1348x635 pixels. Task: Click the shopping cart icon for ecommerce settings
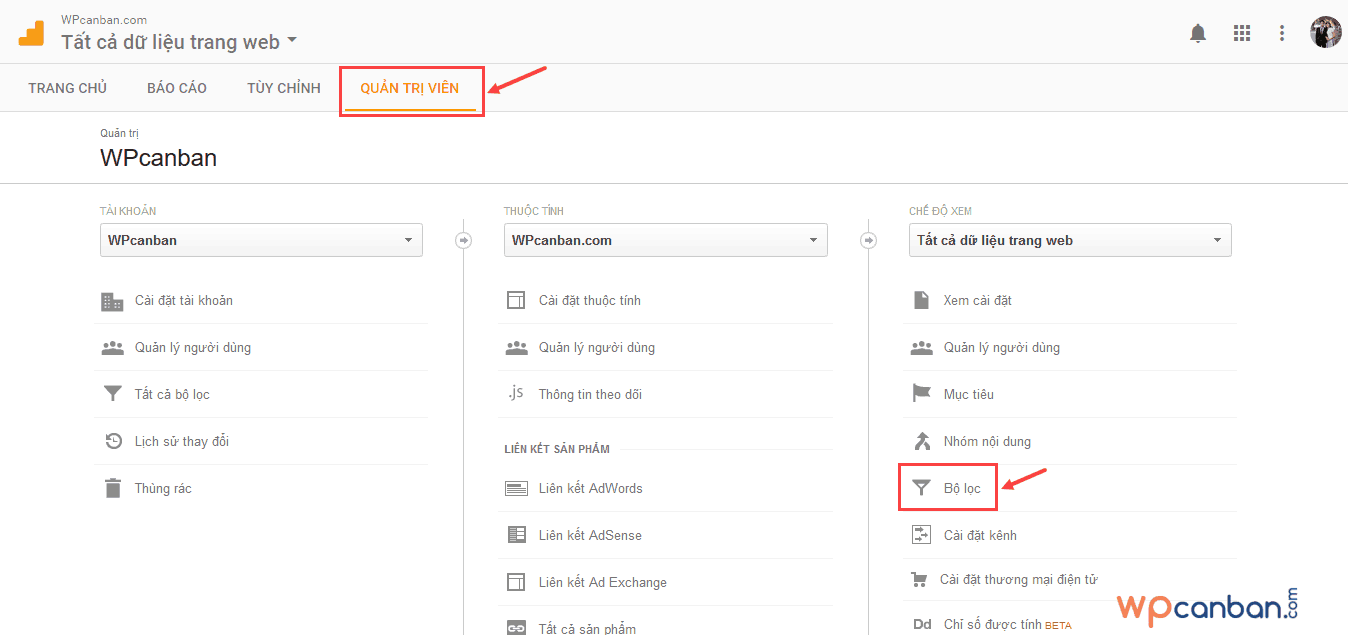point(919,579)
